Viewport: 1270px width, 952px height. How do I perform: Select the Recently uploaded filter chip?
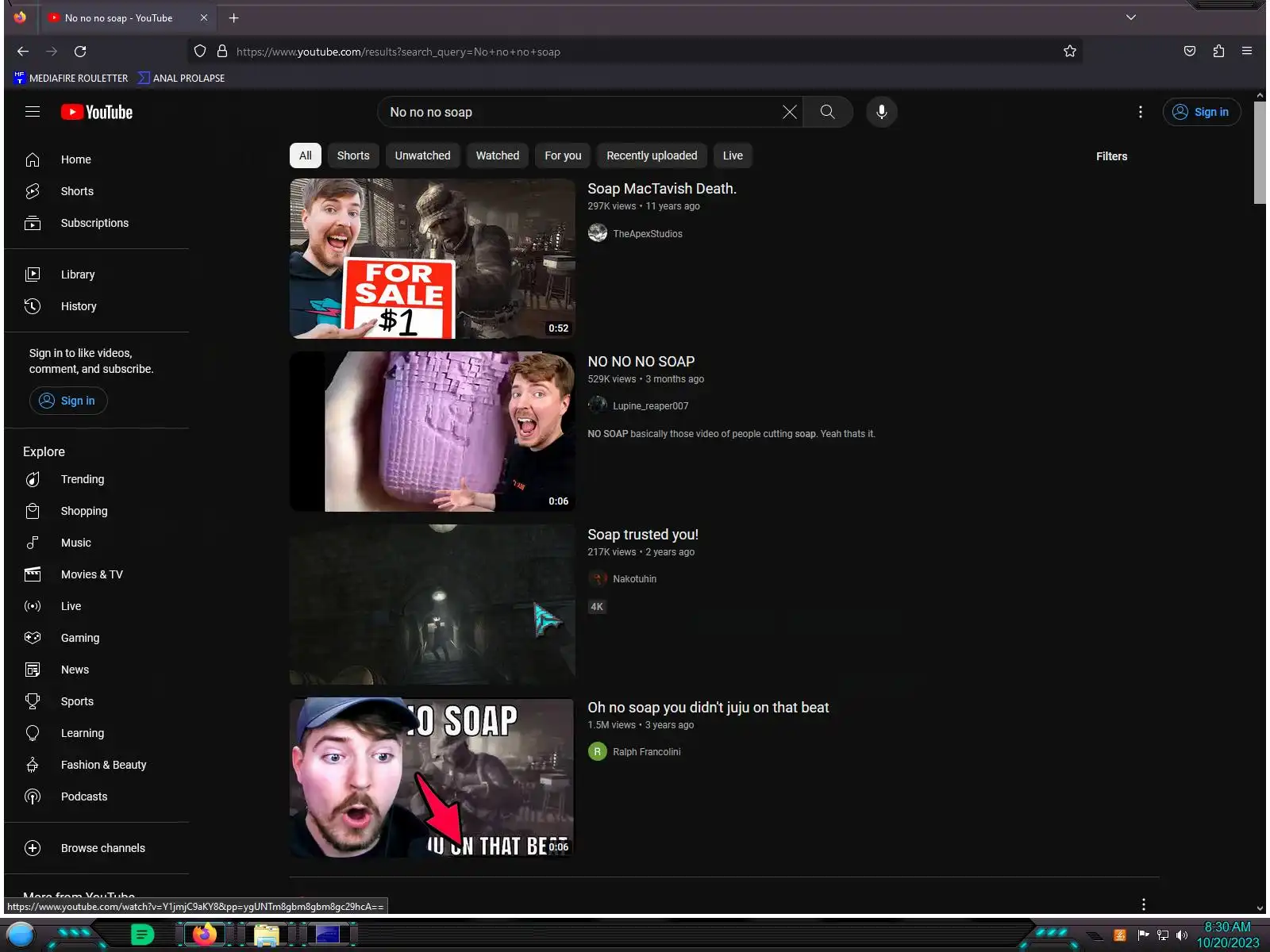(652, 155)
